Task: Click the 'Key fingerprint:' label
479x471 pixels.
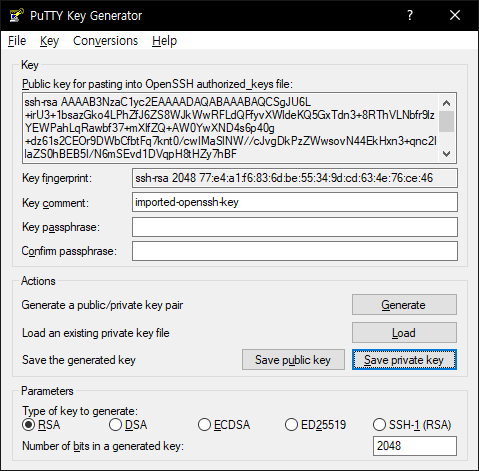Action: click(x=57, y=178)
